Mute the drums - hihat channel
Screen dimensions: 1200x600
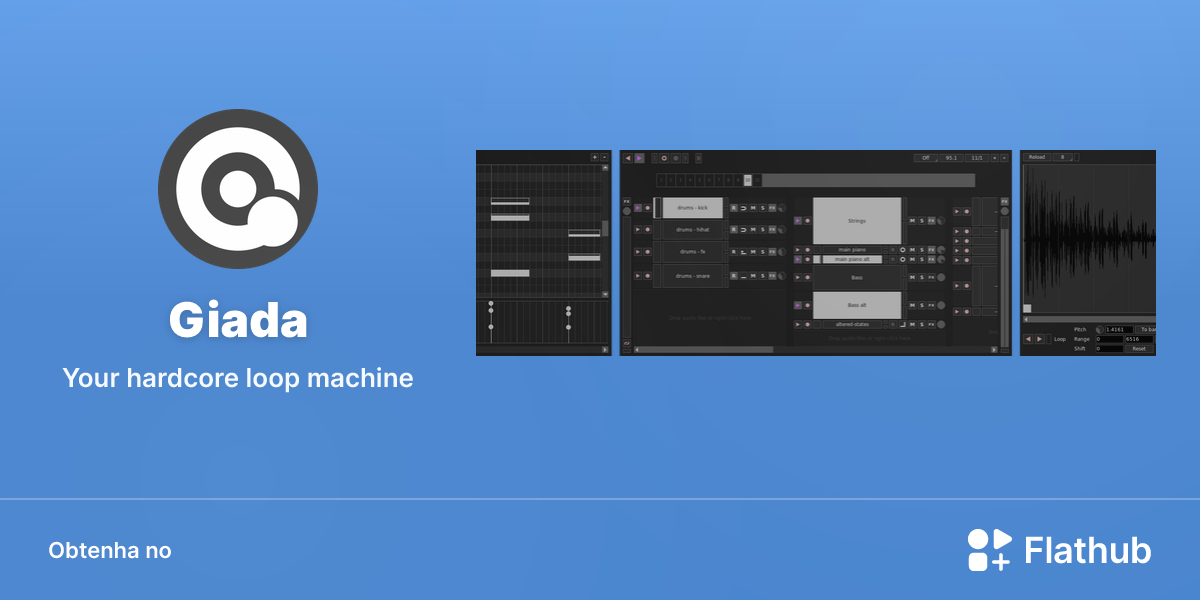pyautogui.click(x=753, y=230)
